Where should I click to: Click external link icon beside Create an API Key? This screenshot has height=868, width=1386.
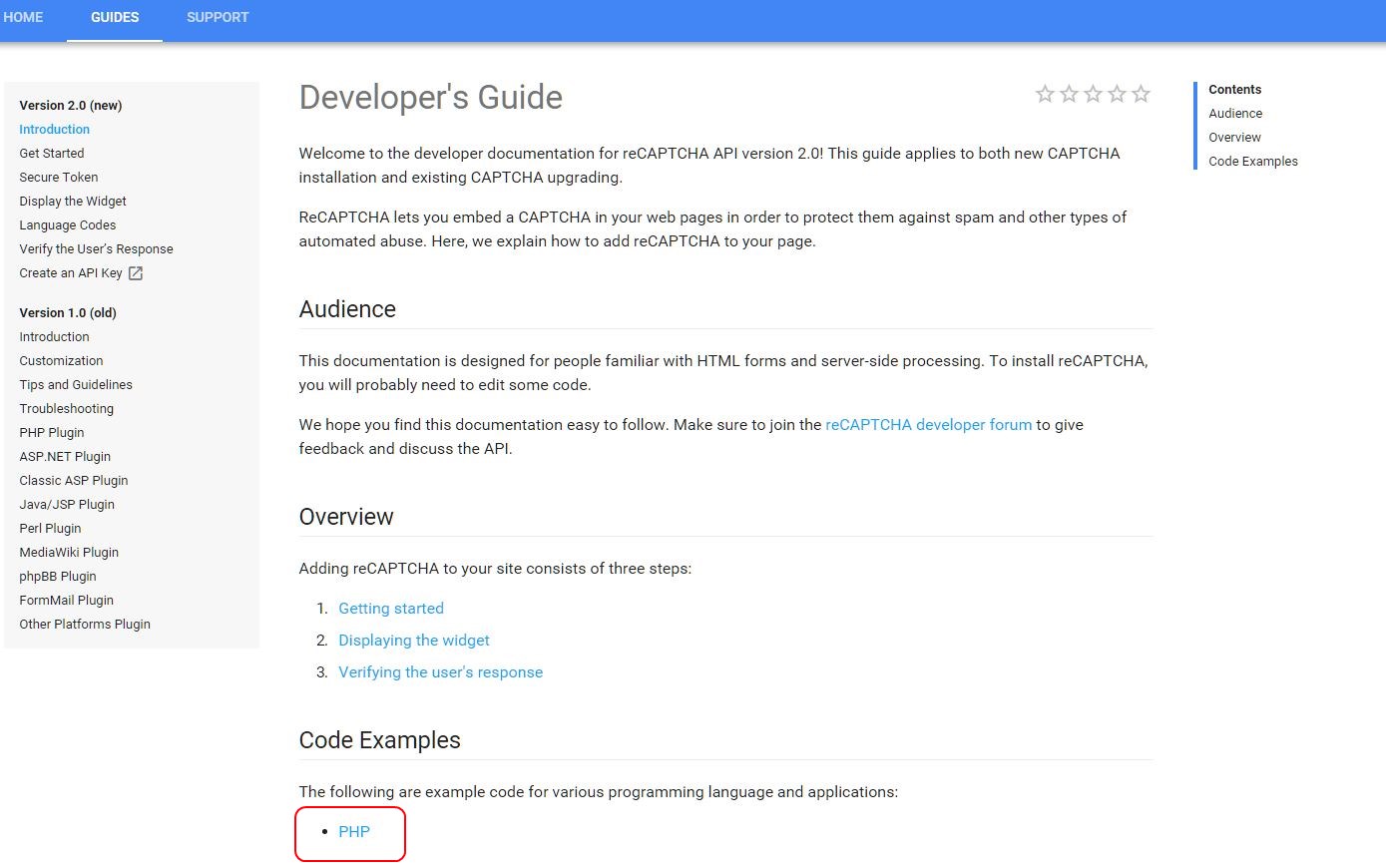tap(136, 273)
